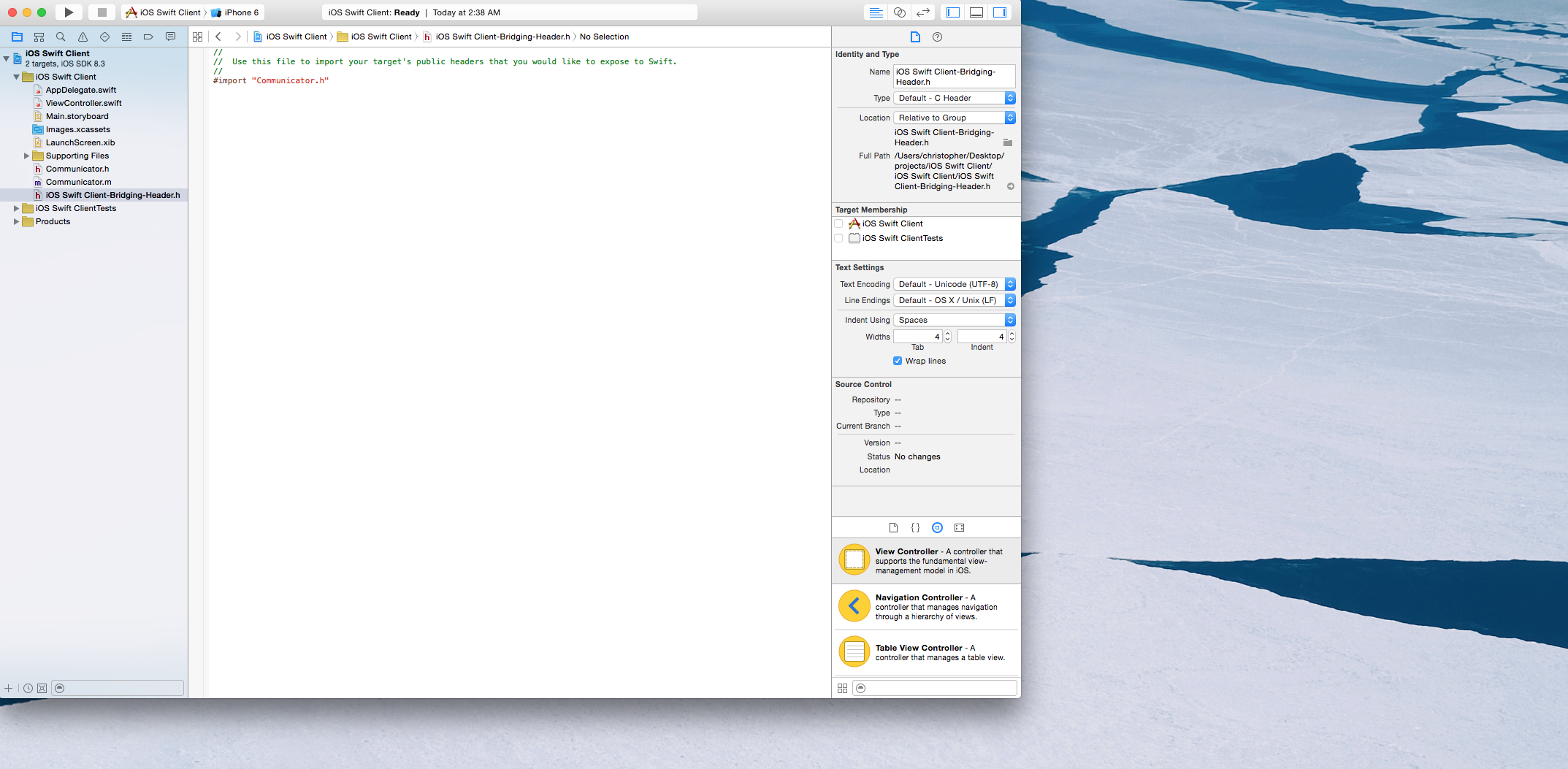Go forward in editor history

click(x=237, y=37)
